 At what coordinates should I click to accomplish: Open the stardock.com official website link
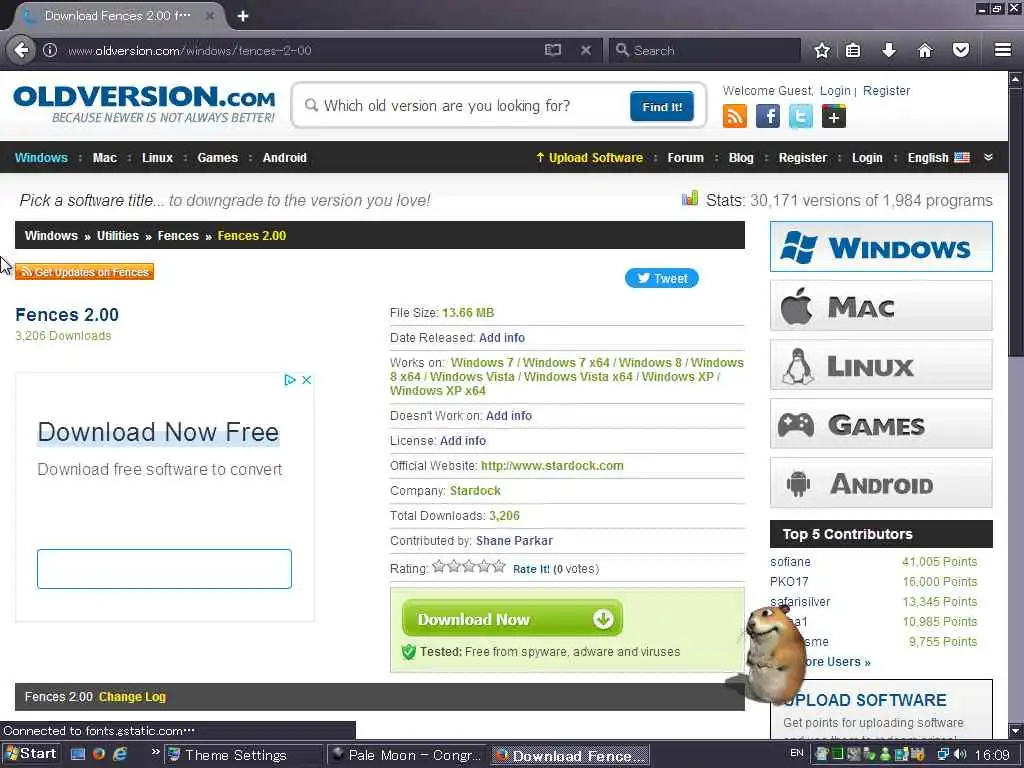point(552,466)
